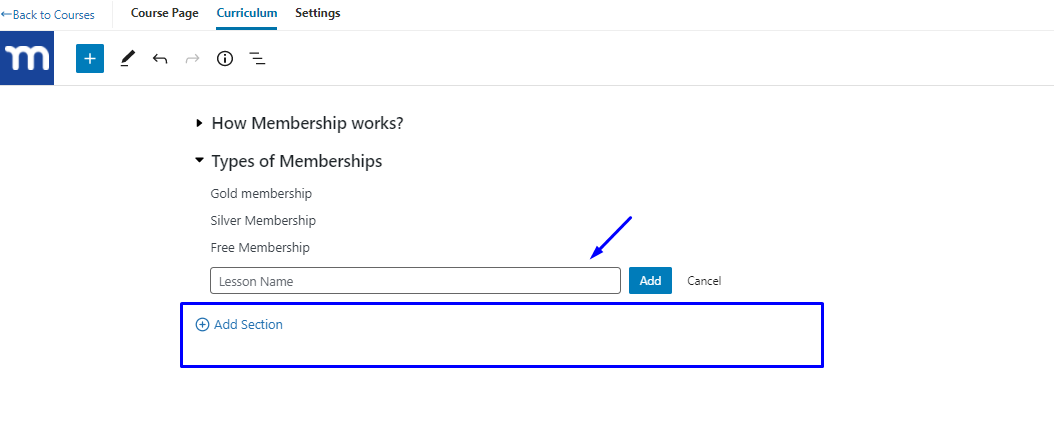Open the Gold membership lesson
The image size is (1054, 430).
click(261, 194)
